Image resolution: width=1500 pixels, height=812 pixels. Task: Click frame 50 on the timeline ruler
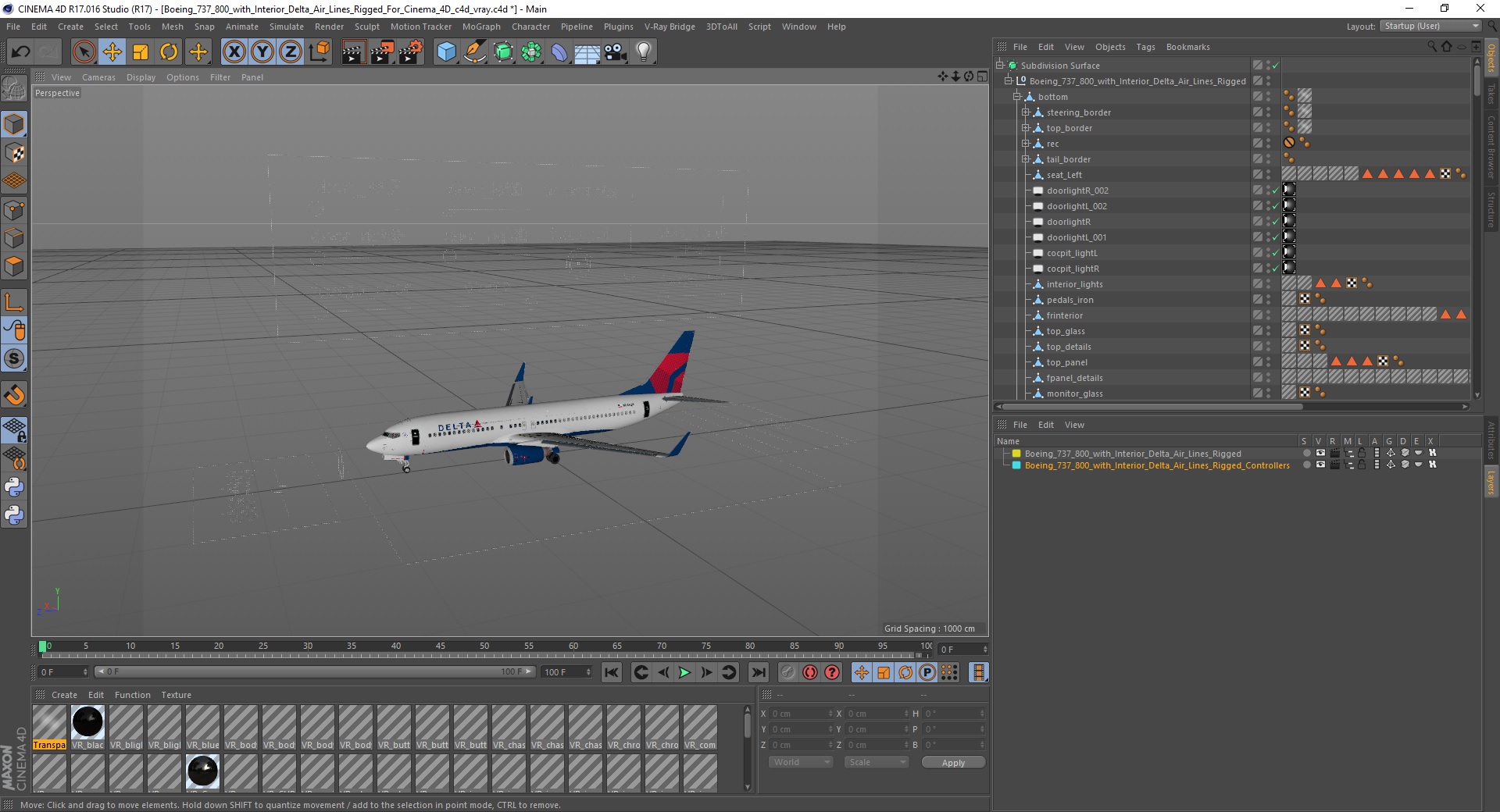point(484,646)
